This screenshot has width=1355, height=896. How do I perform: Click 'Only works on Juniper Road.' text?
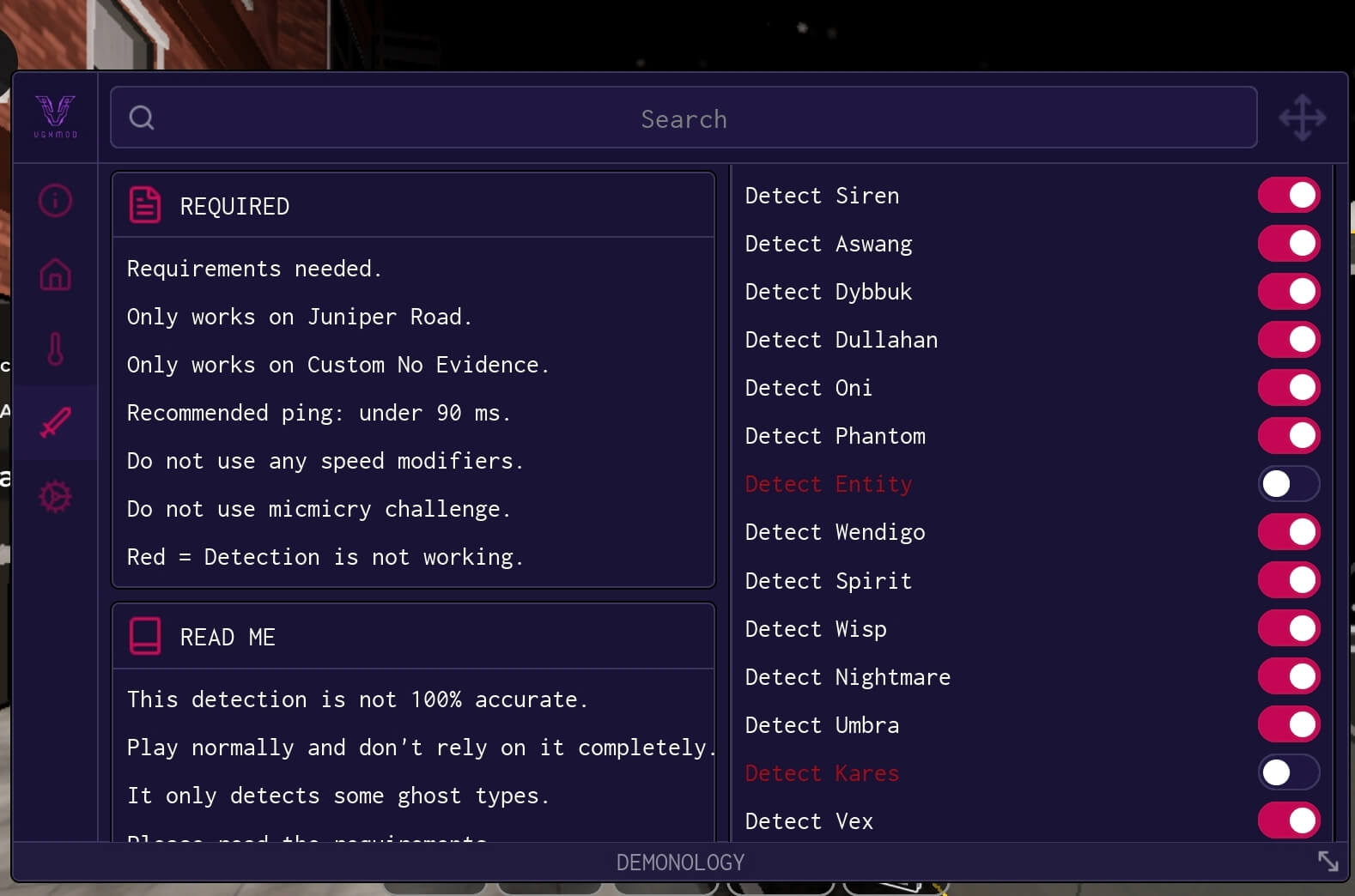pyautogui.click(x=299, y=317)
